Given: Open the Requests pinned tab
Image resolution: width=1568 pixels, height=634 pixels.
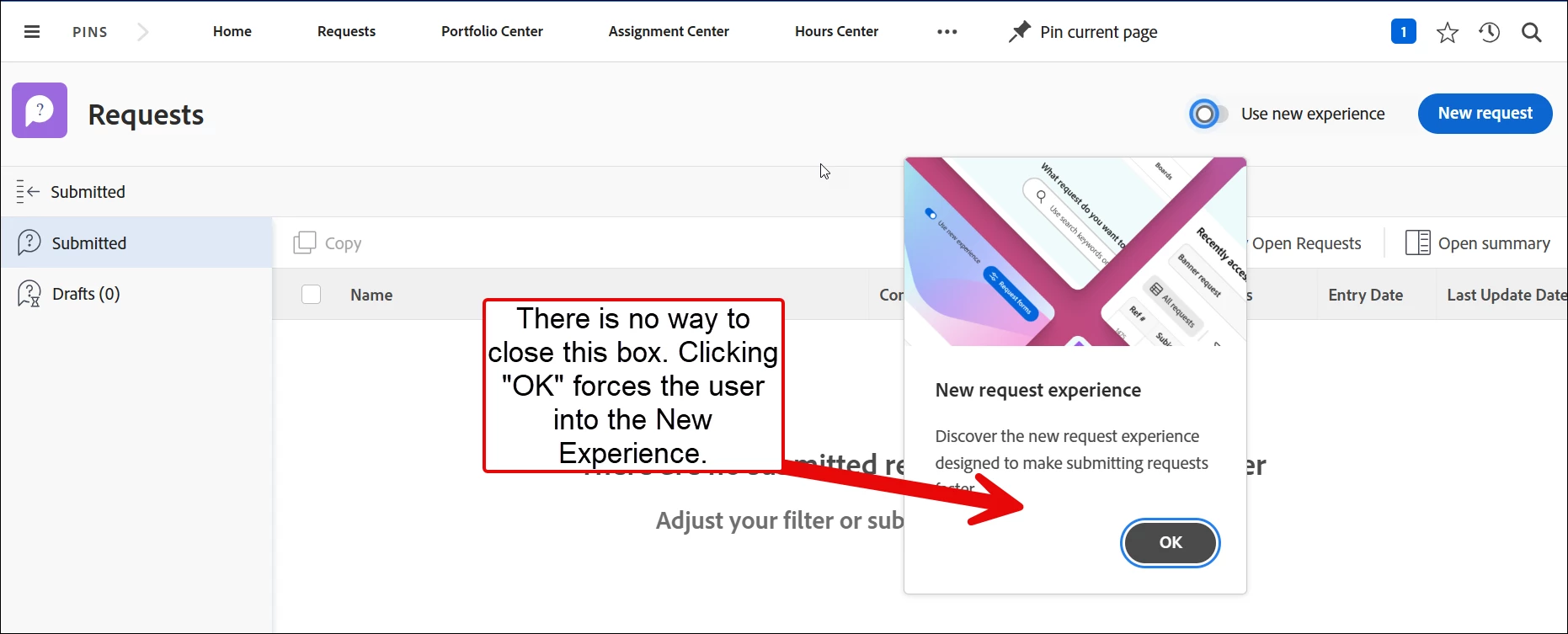Looking at the screenshot, I should coord(346,31).
